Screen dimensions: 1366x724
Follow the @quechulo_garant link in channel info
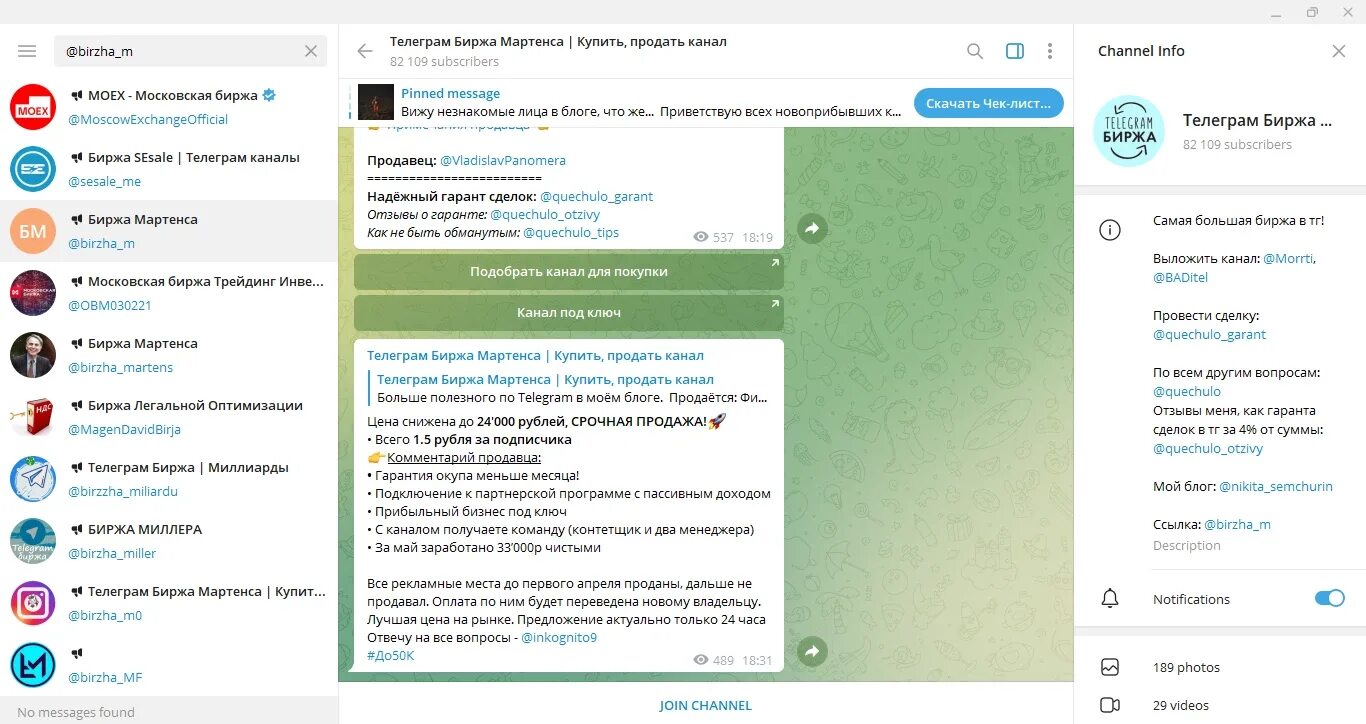pos(1209,334)
